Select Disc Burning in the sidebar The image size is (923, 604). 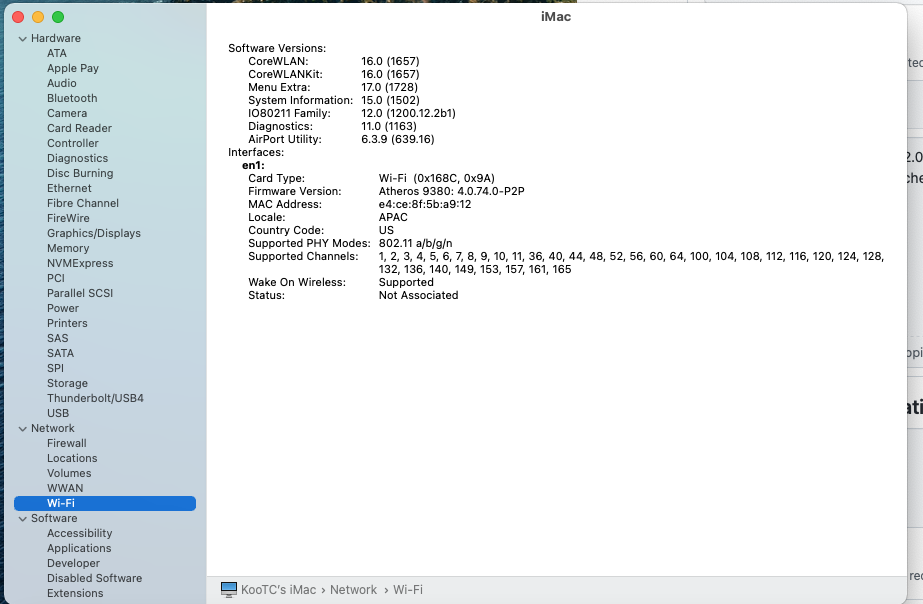(80, 173)
